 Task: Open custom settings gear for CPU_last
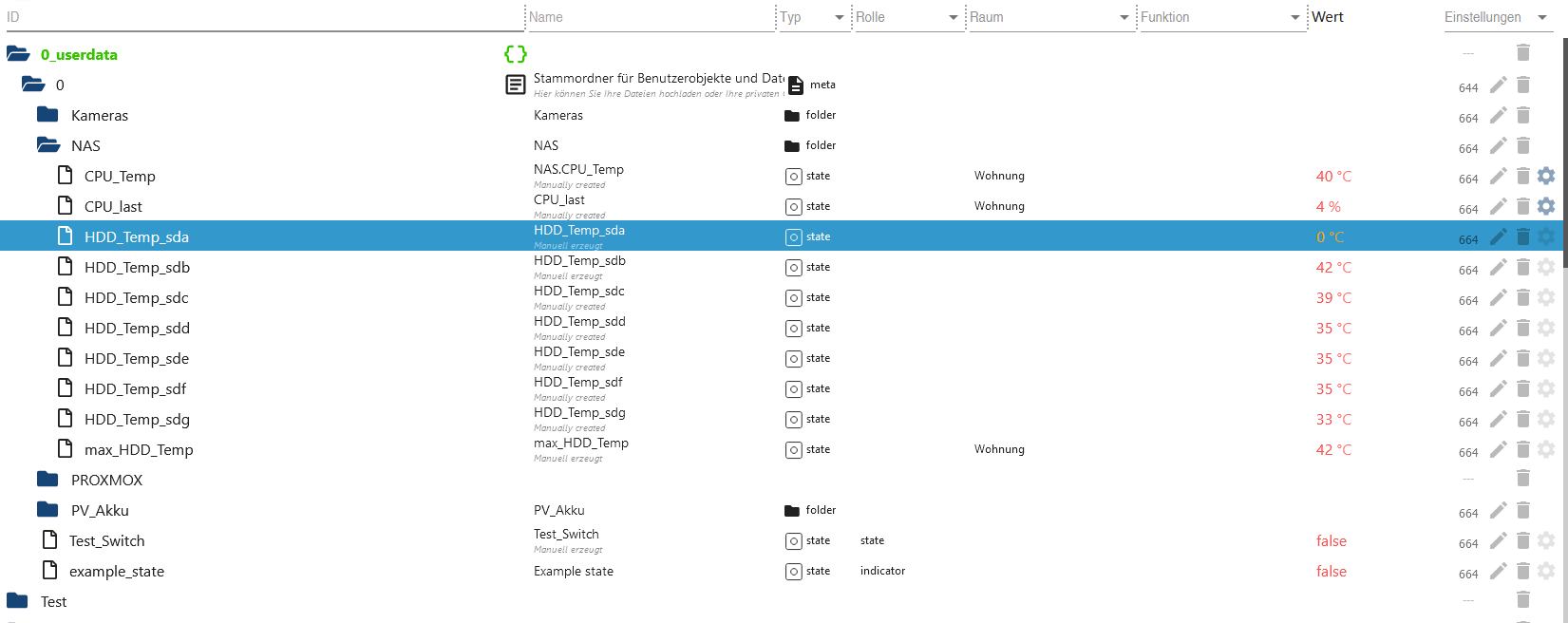coord(1546,206)
